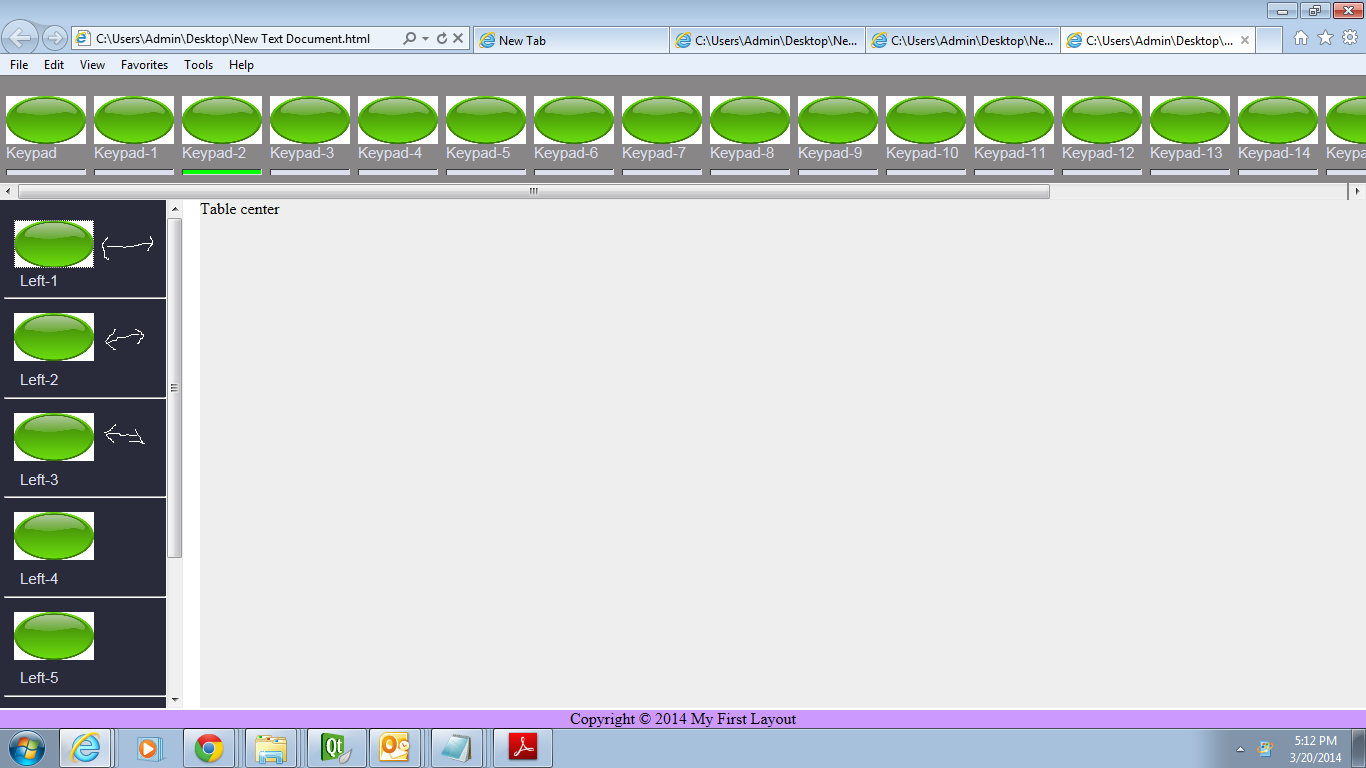
Task: Switch to the New Tab tab
Action: [571, 40]
